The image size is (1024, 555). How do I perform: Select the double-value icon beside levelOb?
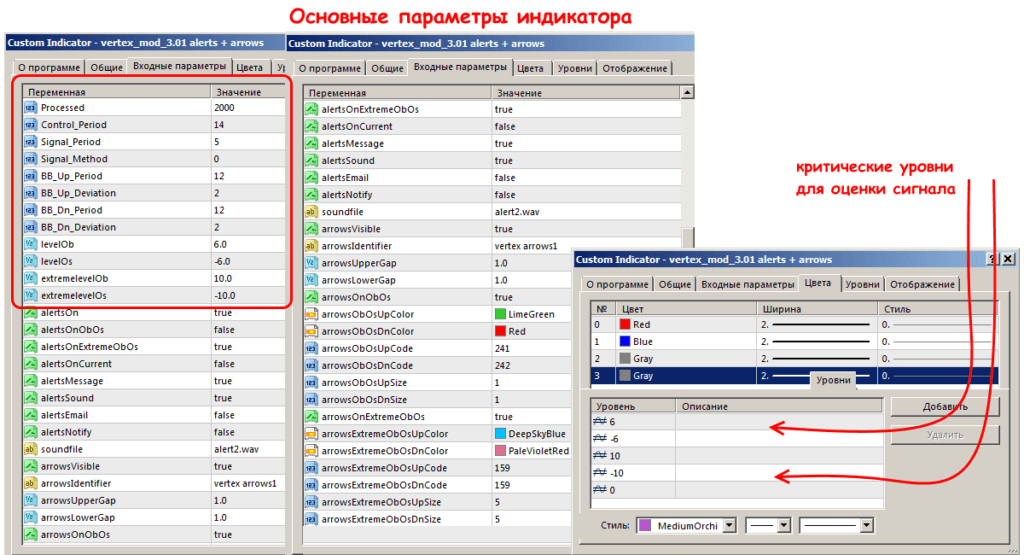(30, 244)
